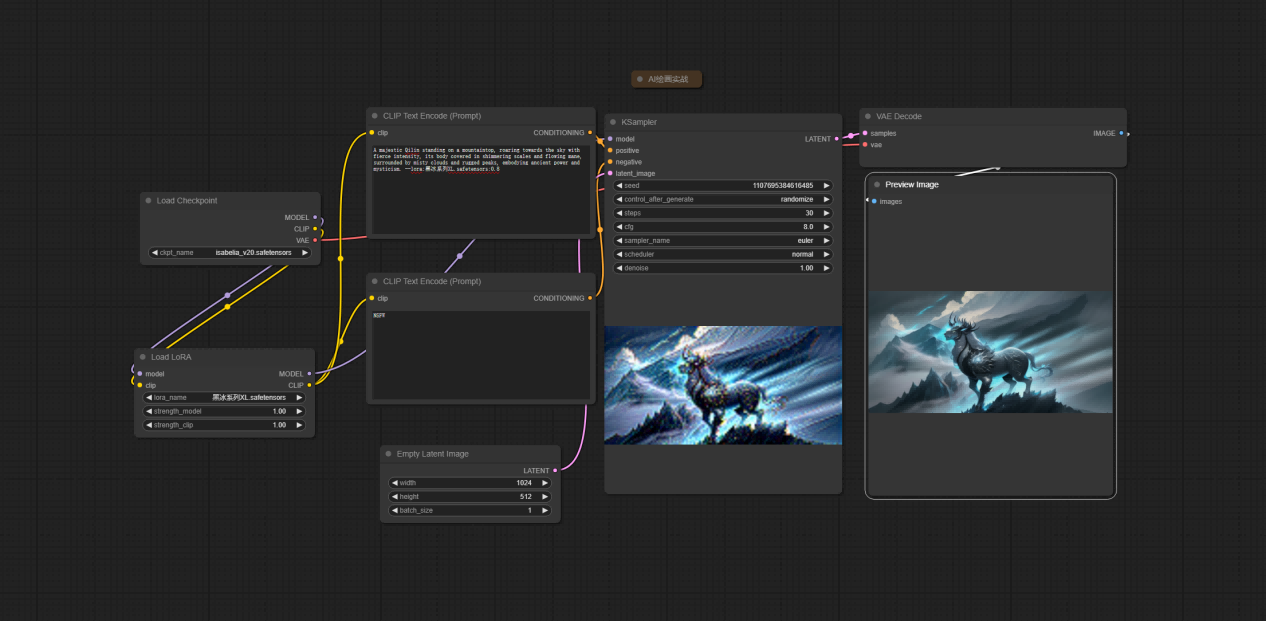Image resolution: width=1266 pixels, height=621 pixels.
Task: Click the generated Qilin image in Preview Image
Action: 990,352
